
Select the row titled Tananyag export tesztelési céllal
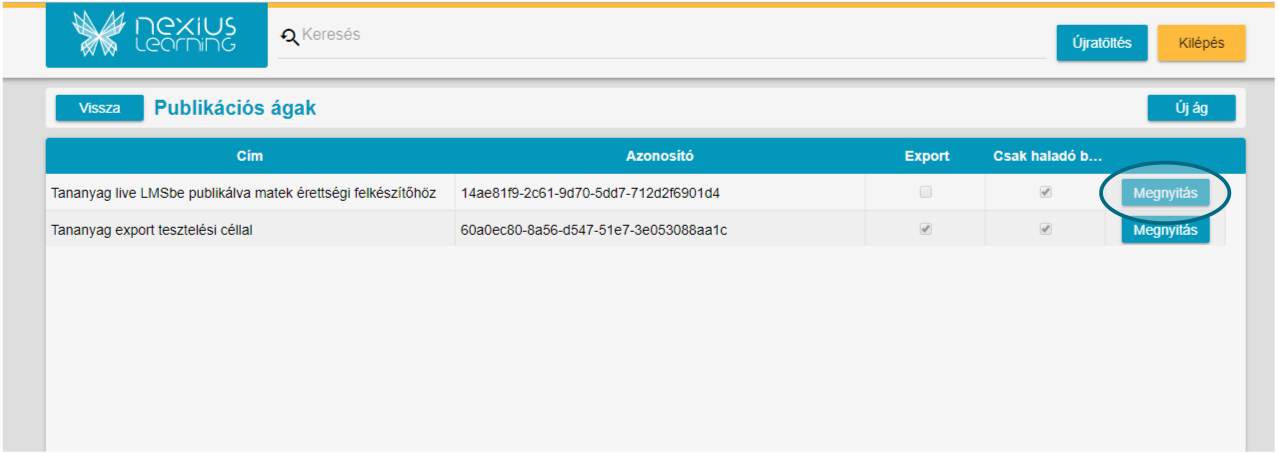[152, 230]
